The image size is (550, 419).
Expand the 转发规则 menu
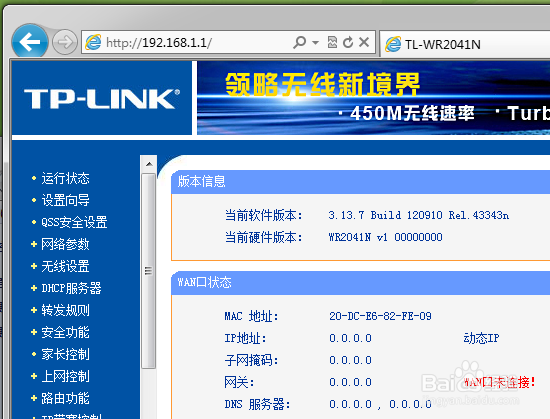(x=65, y=310)
